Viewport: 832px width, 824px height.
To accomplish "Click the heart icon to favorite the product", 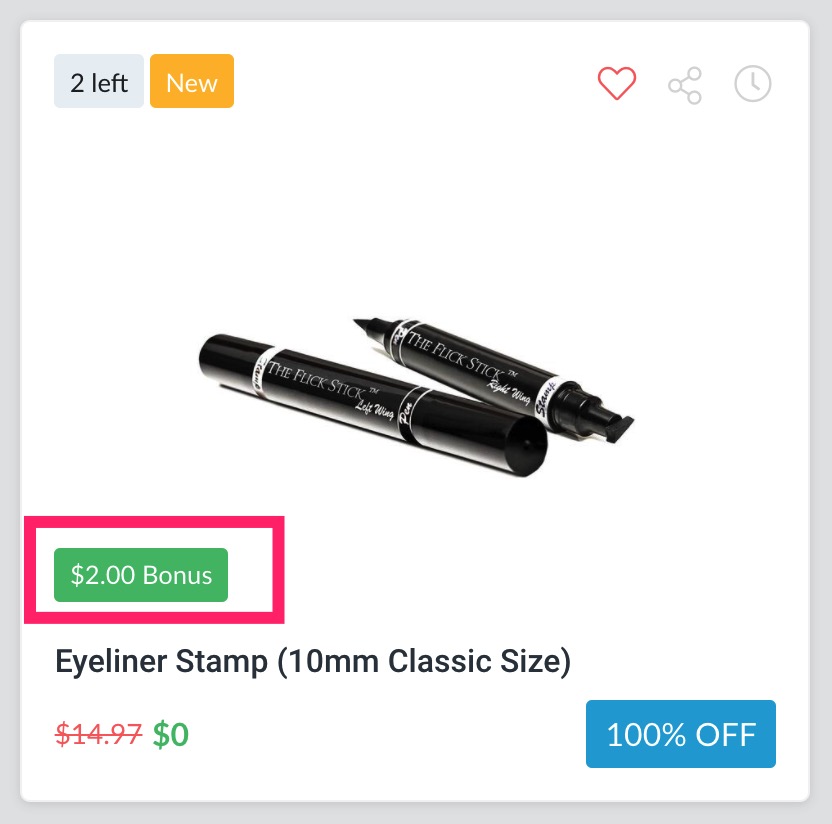I will pos(617,84).
